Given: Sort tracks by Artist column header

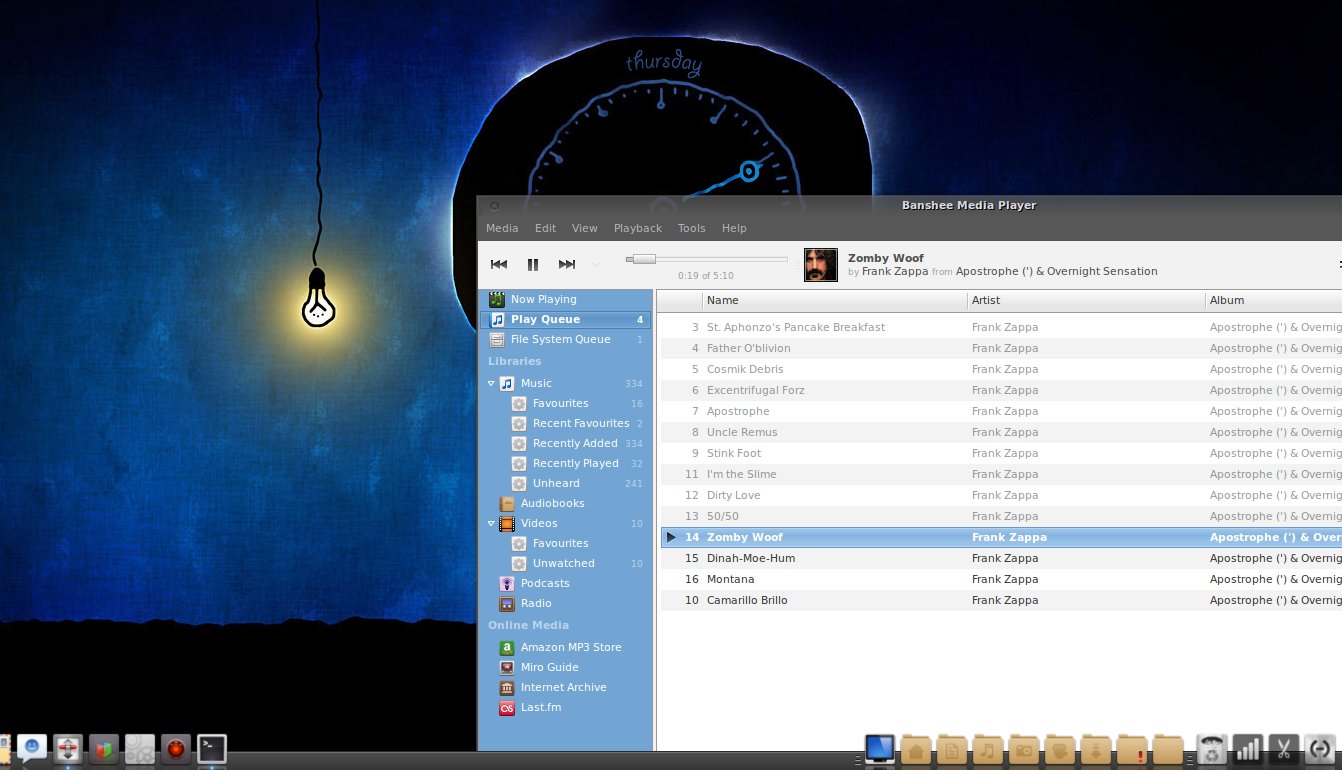Looking at the screenshot, I should coord(1086,300).
